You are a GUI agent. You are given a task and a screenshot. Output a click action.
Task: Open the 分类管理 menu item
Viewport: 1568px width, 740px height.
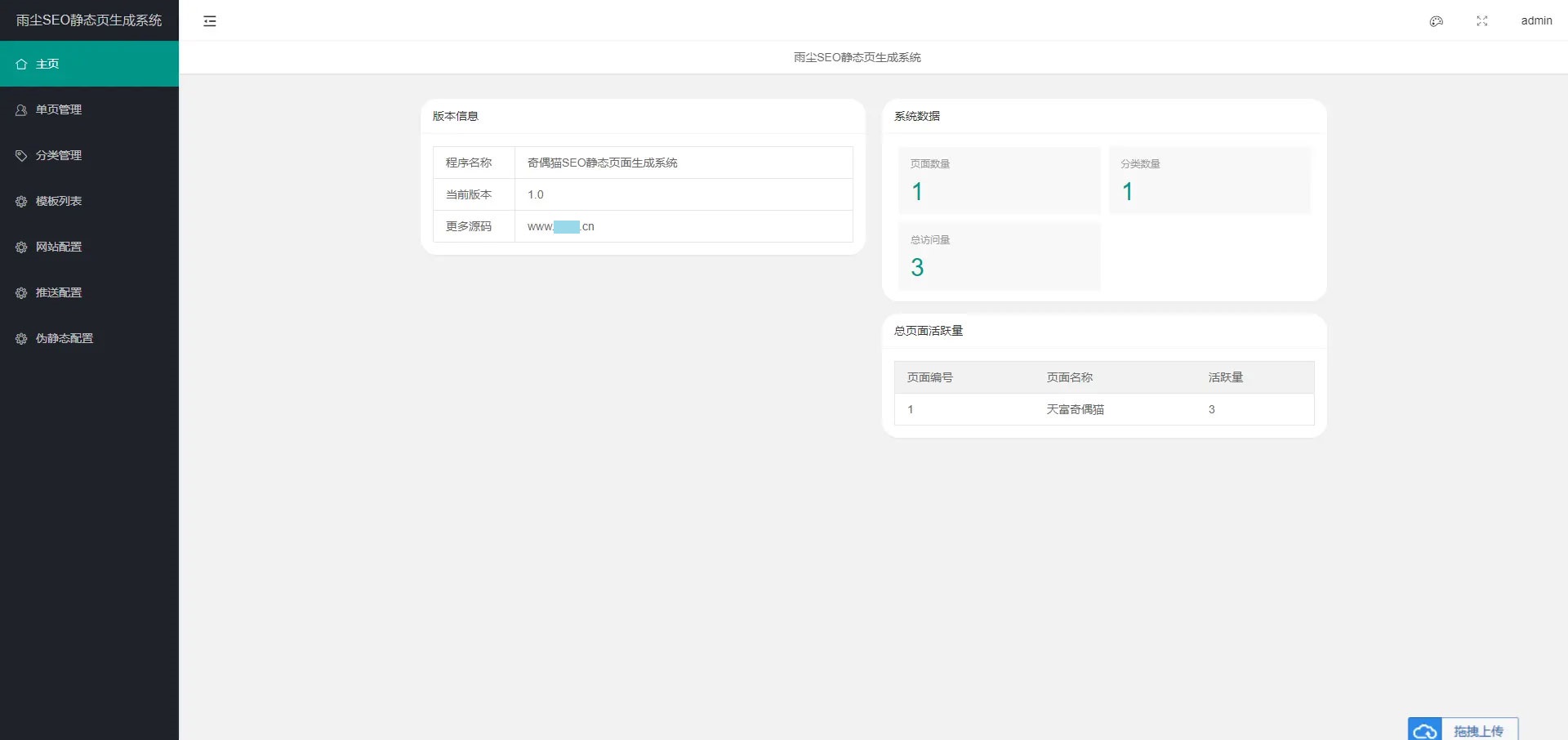pyautogui.click(x=58, y=155)
